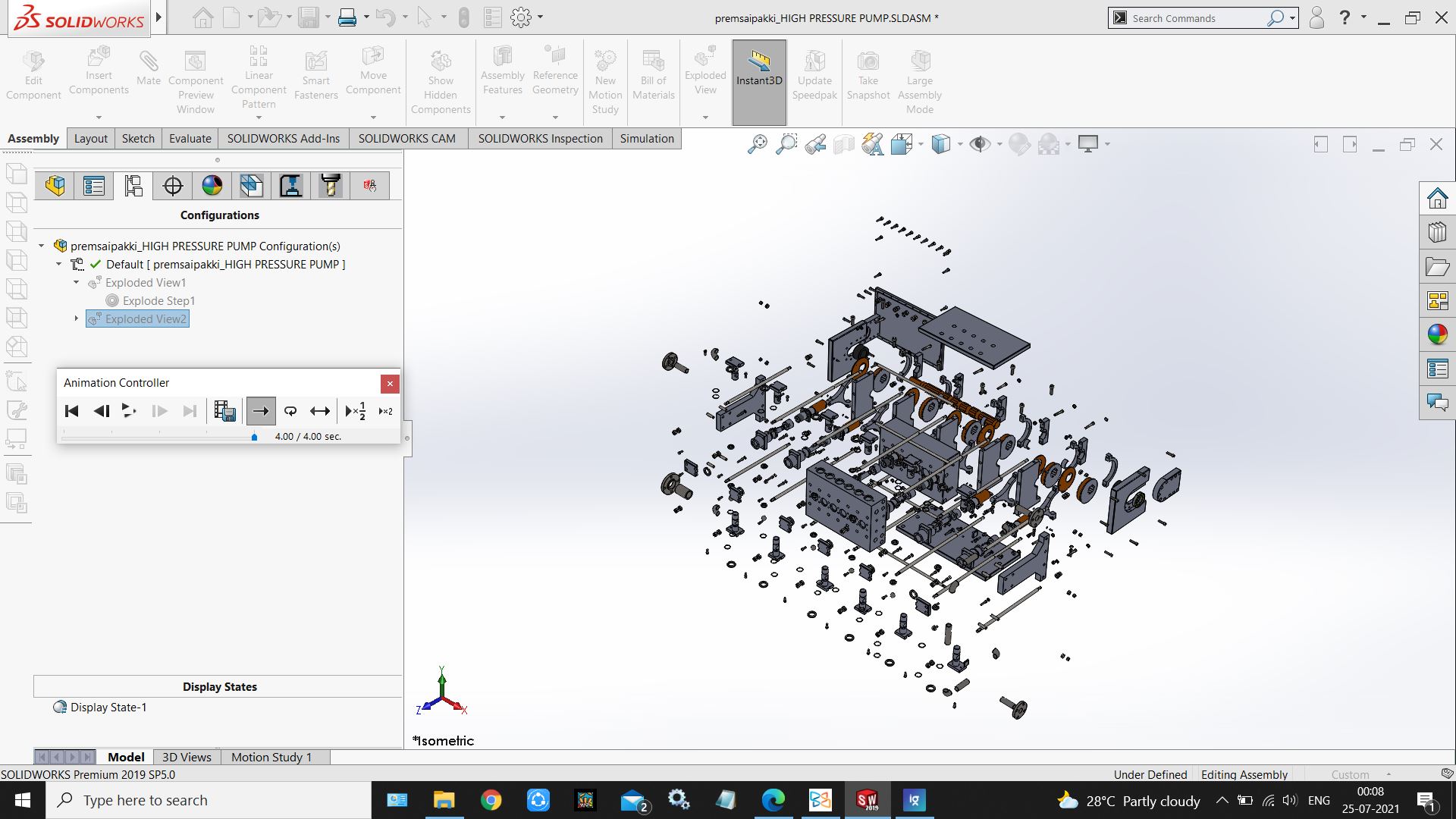Switch to the Evaluate tab
Screen dimensions: 1456x819
coord(190,138)
